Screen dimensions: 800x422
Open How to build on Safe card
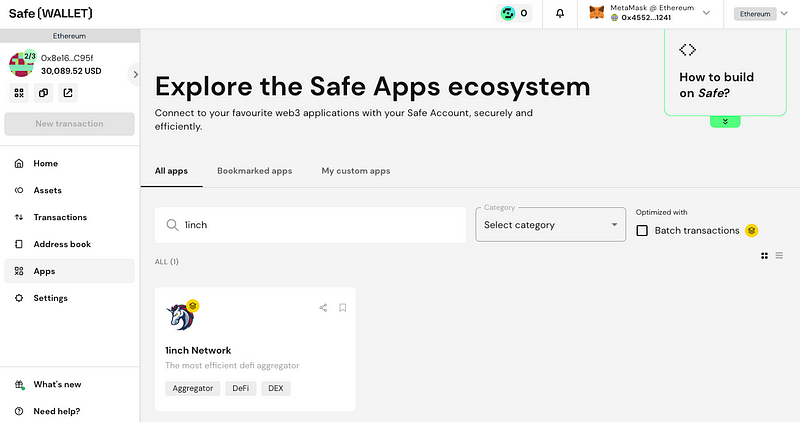(725, 72)
